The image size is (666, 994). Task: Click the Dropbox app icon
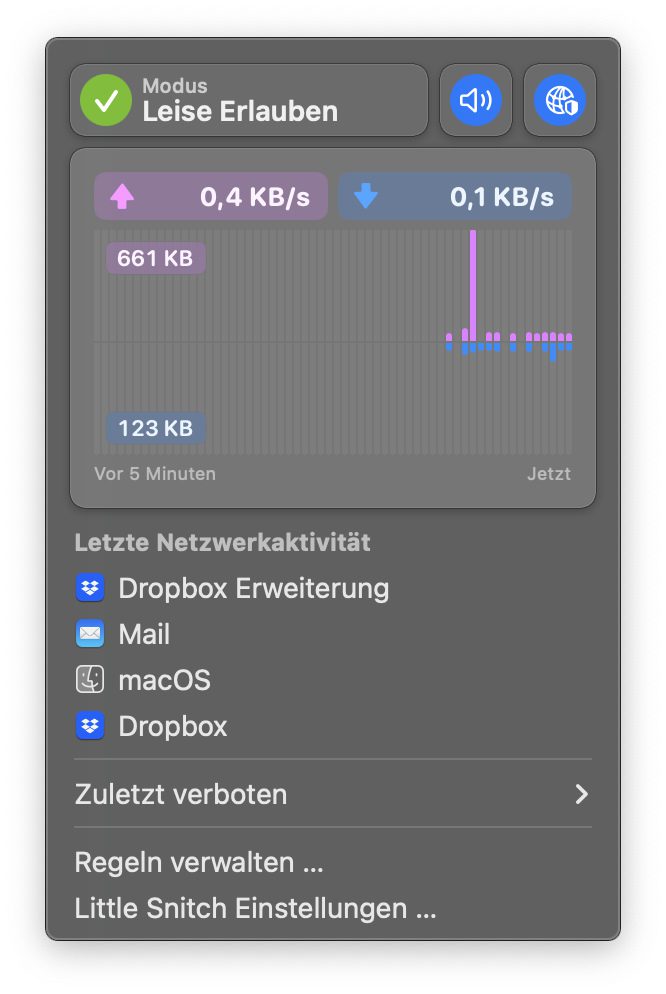pos(90,726)
